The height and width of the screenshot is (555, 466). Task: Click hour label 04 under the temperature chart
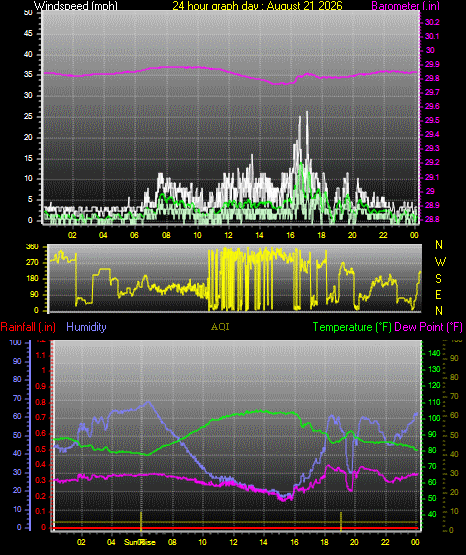[111, 542]
